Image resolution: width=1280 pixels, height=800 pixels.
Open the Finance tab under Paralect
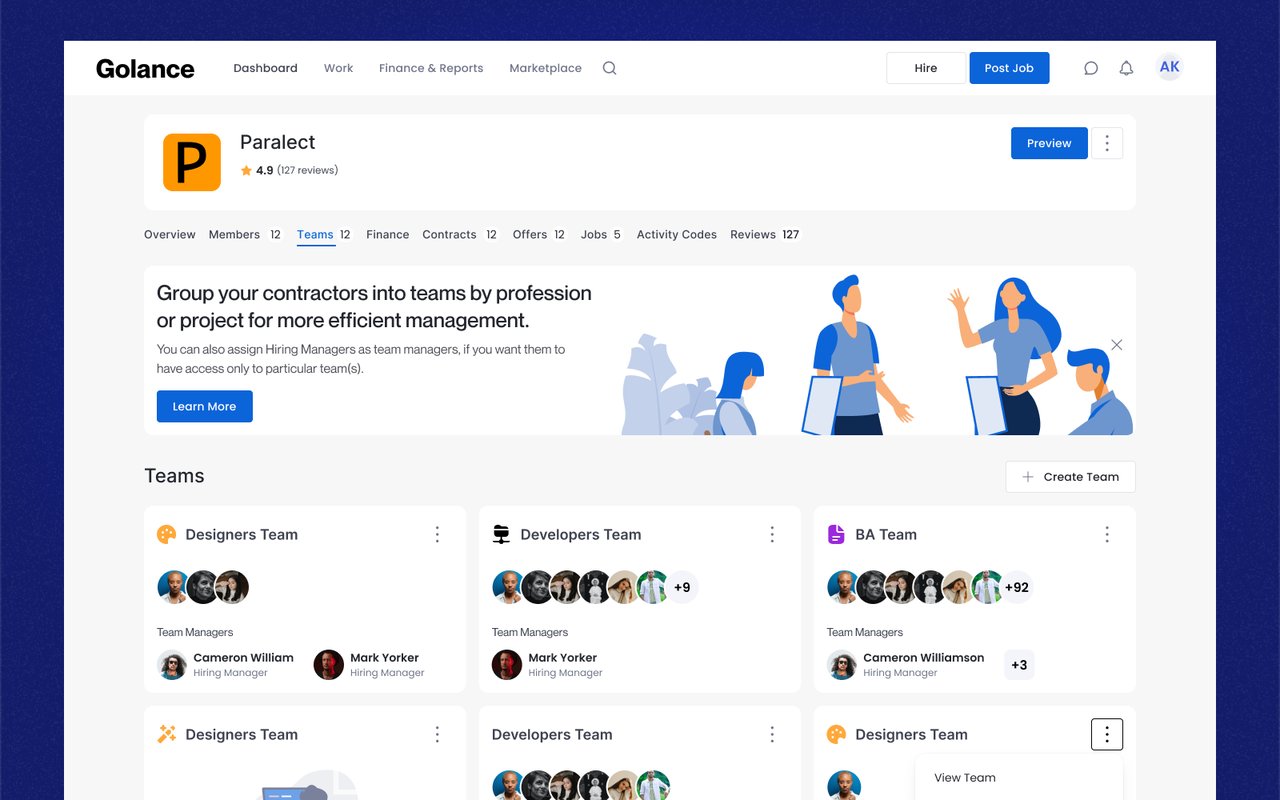[x=388, y=235]
